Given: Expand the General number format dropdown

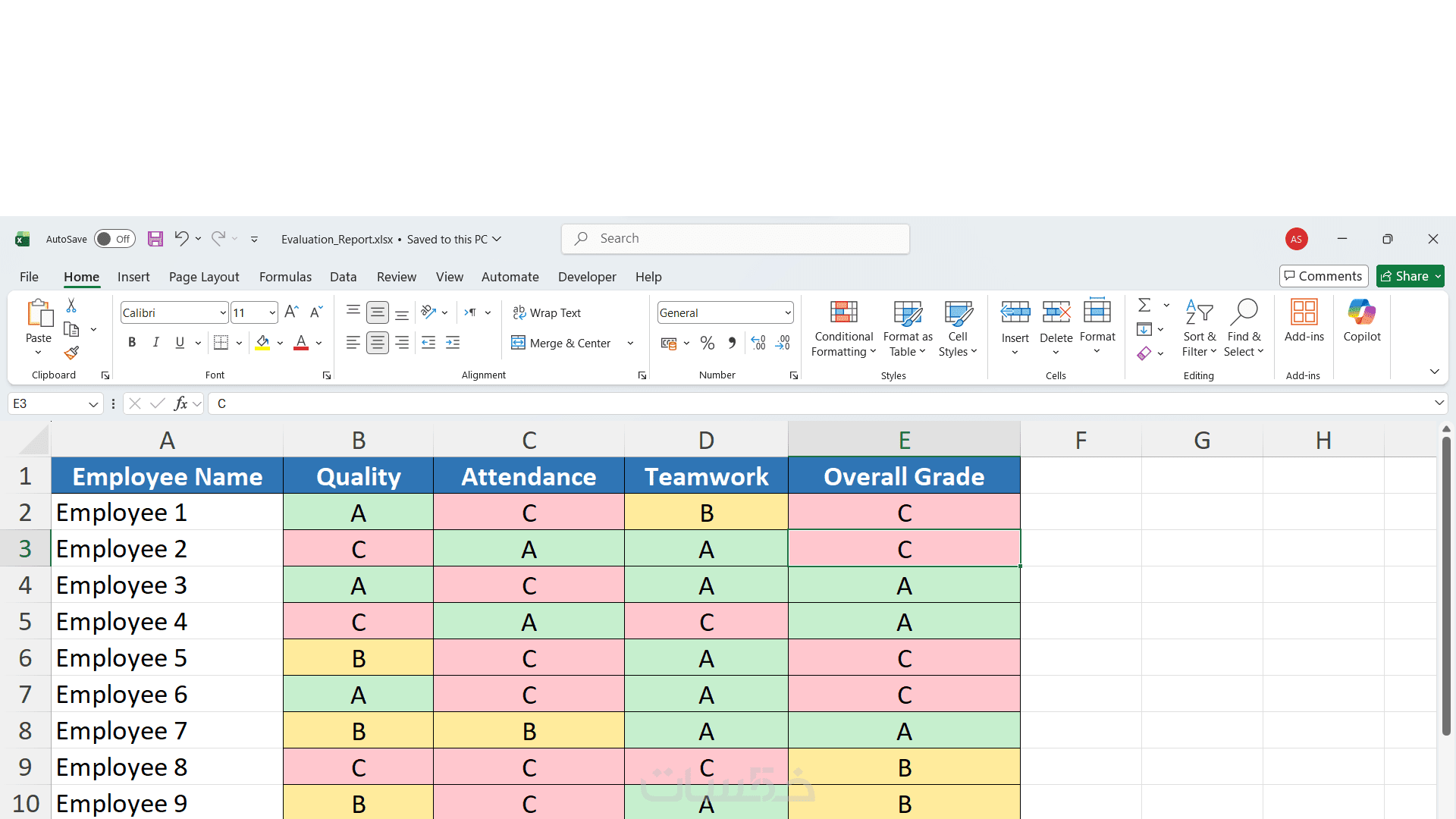Looking at the screenshot, I should (x=788, y=313).
